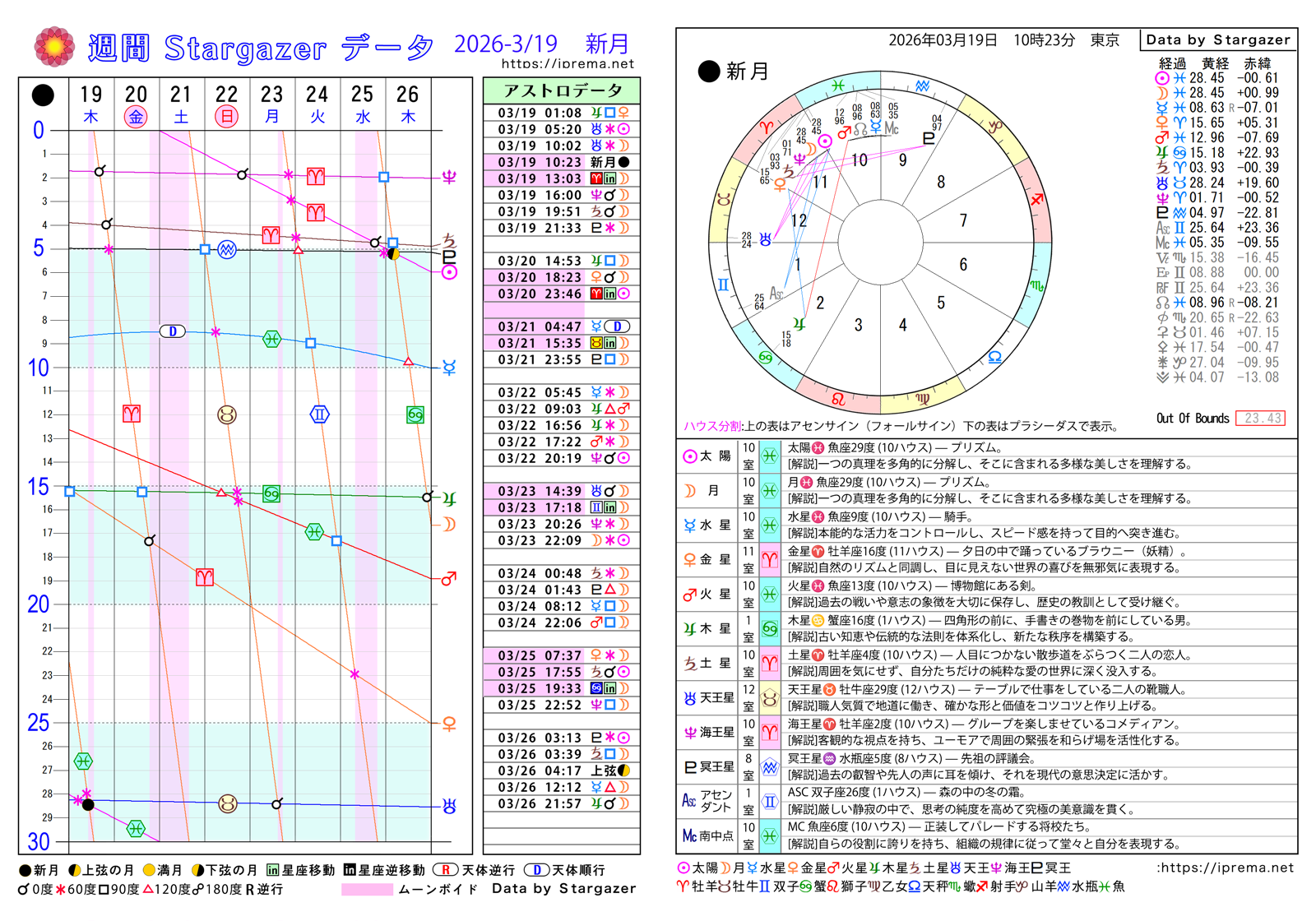
Task: Open the iprema.net link under the title
Action: click(x=568, y=63)
